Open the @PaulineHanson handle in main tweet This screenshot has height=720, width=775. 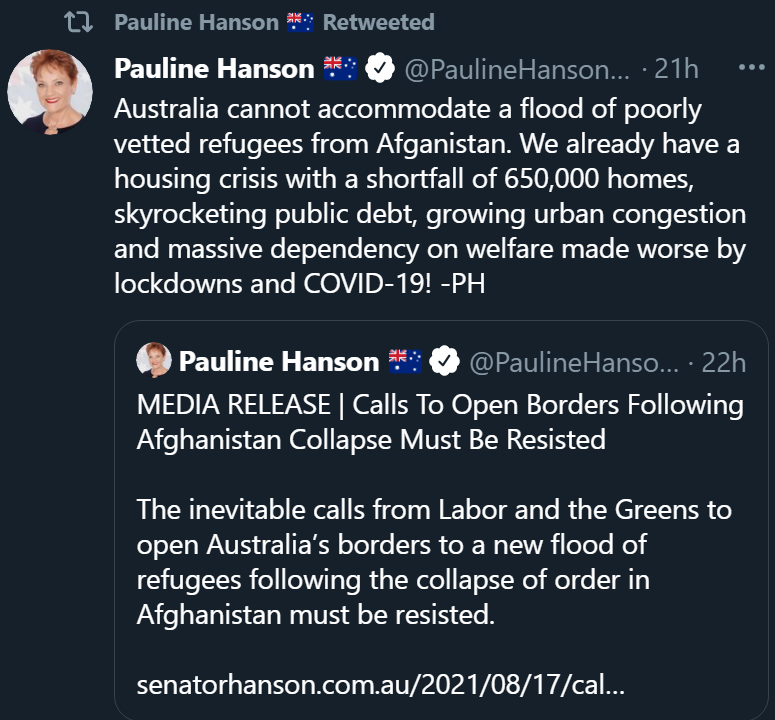click(517, 69)
